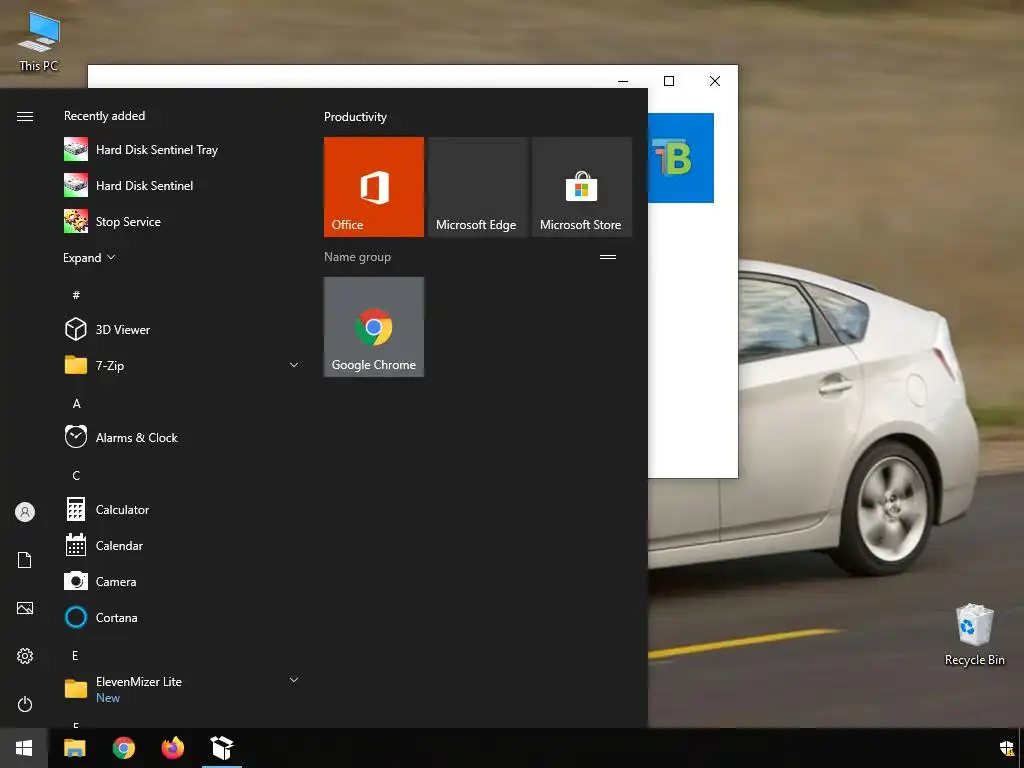Jump to the # letter header
Screen dimensions: 1024x768
(76, 295)
